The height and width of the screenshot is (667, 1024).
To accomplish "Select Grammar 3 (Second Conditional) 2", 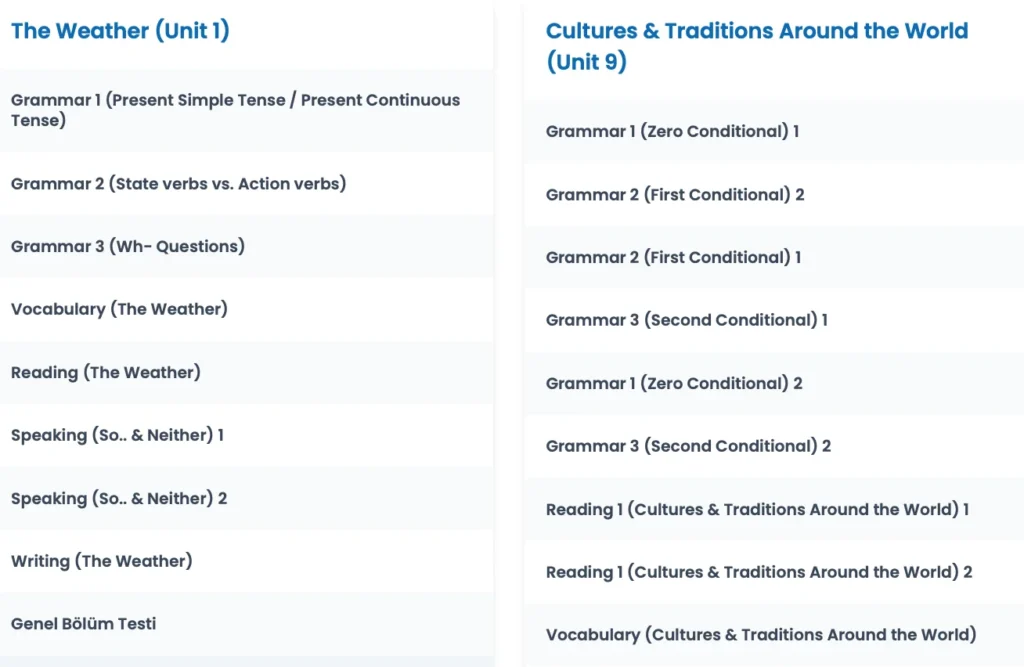I will [x=775, y=446].
